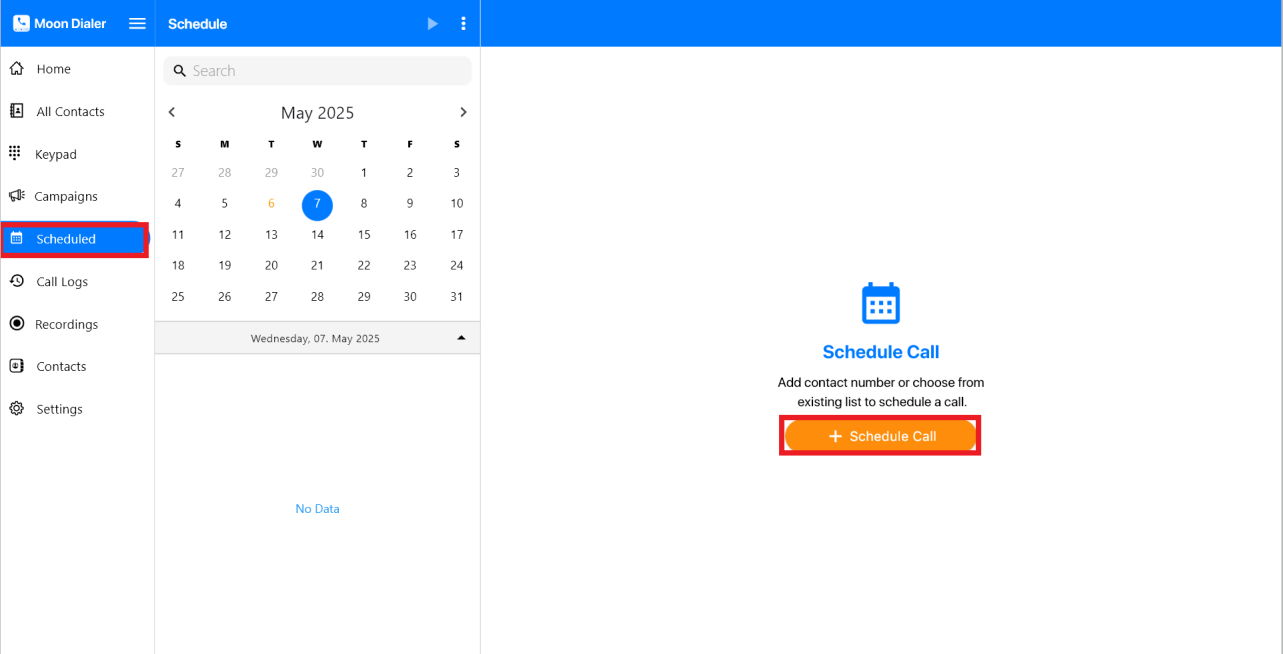Image resolution: width=1283 pixels, height=654 pixels.
Task: Select highlighted date 6 on calendar
Action: tap(271, 203)
